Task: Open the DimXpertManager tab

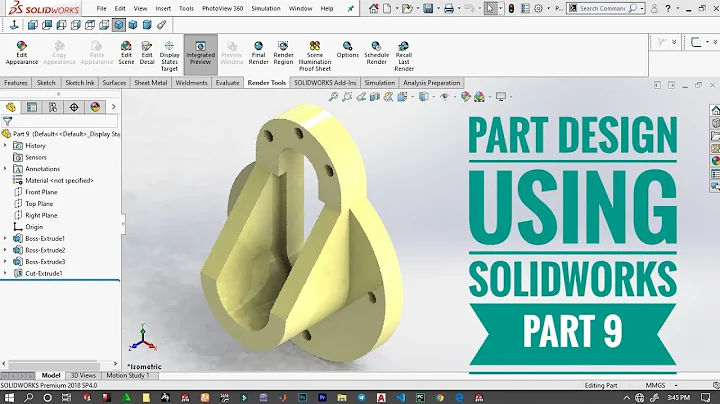Action: [x=74, y=107]
